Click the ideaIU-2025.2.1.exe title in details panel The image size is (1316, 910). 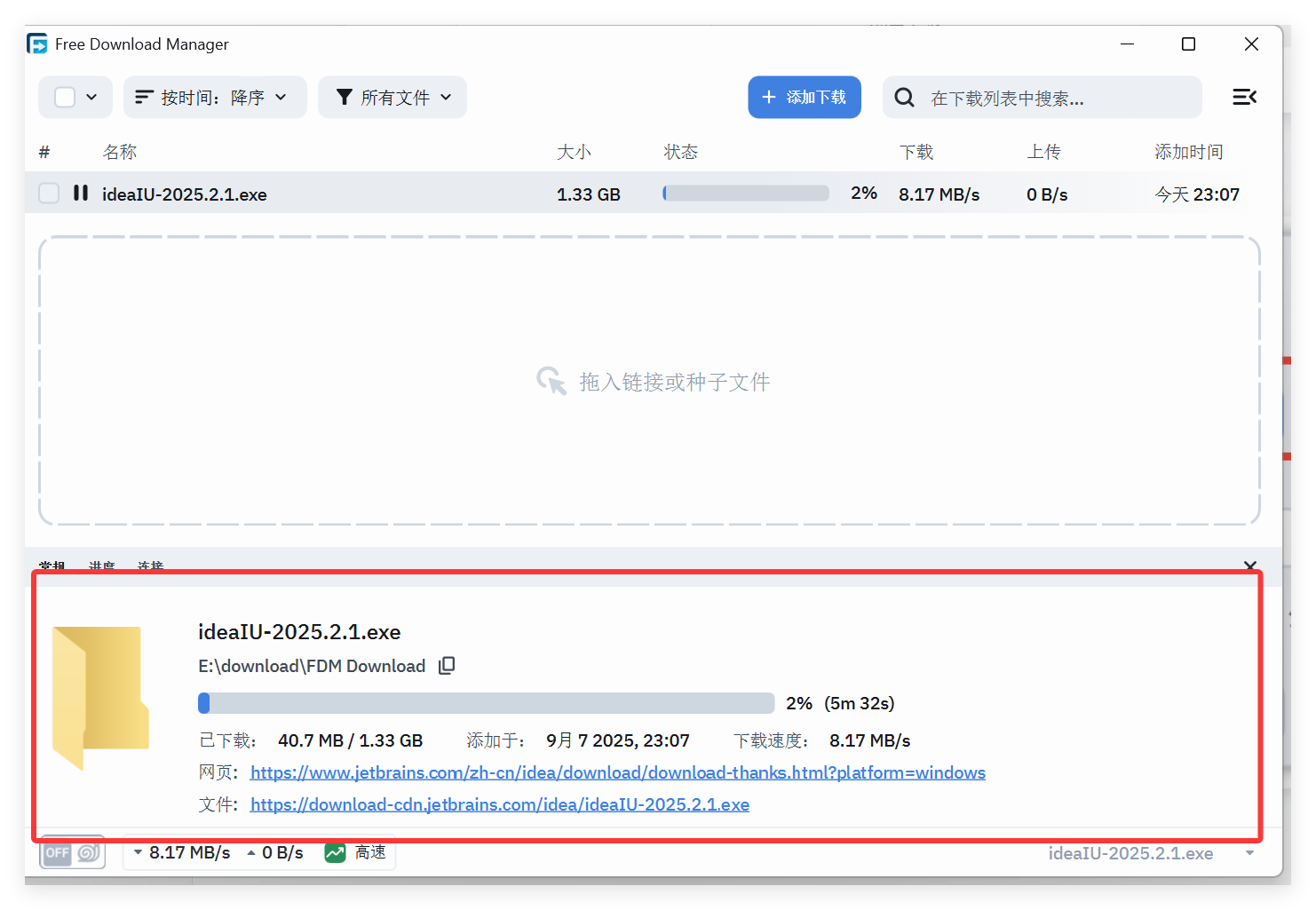[x=299, y=631]
